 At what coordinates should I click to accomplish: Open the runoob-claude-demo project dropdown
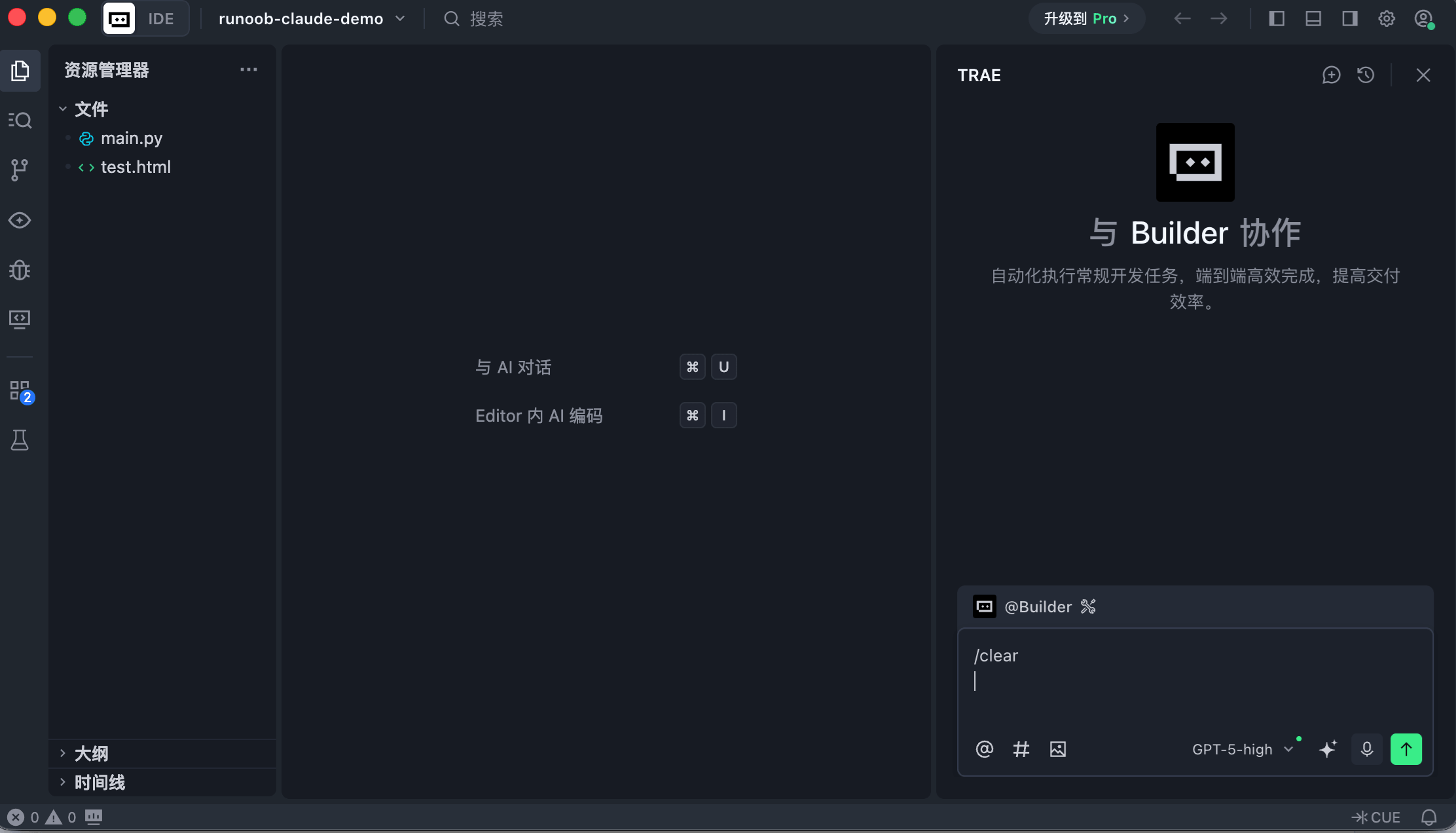(311, 19)
